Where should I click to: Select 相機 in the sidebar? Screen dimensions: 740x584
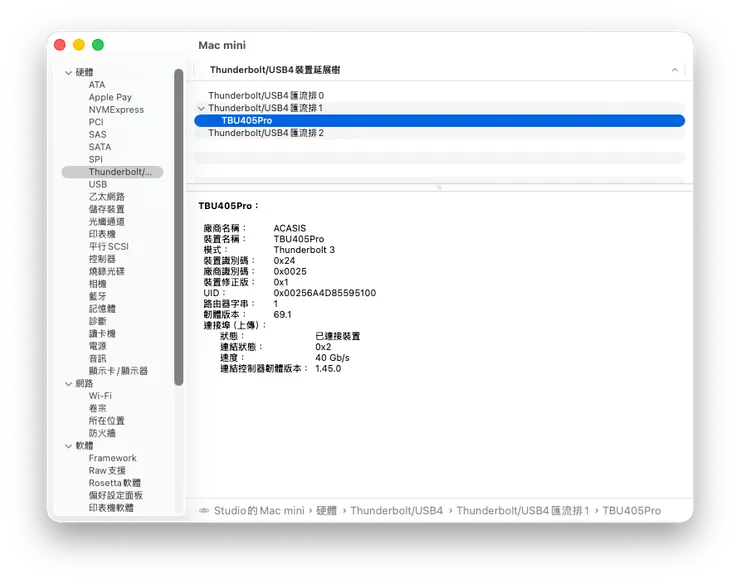(97, 284)
